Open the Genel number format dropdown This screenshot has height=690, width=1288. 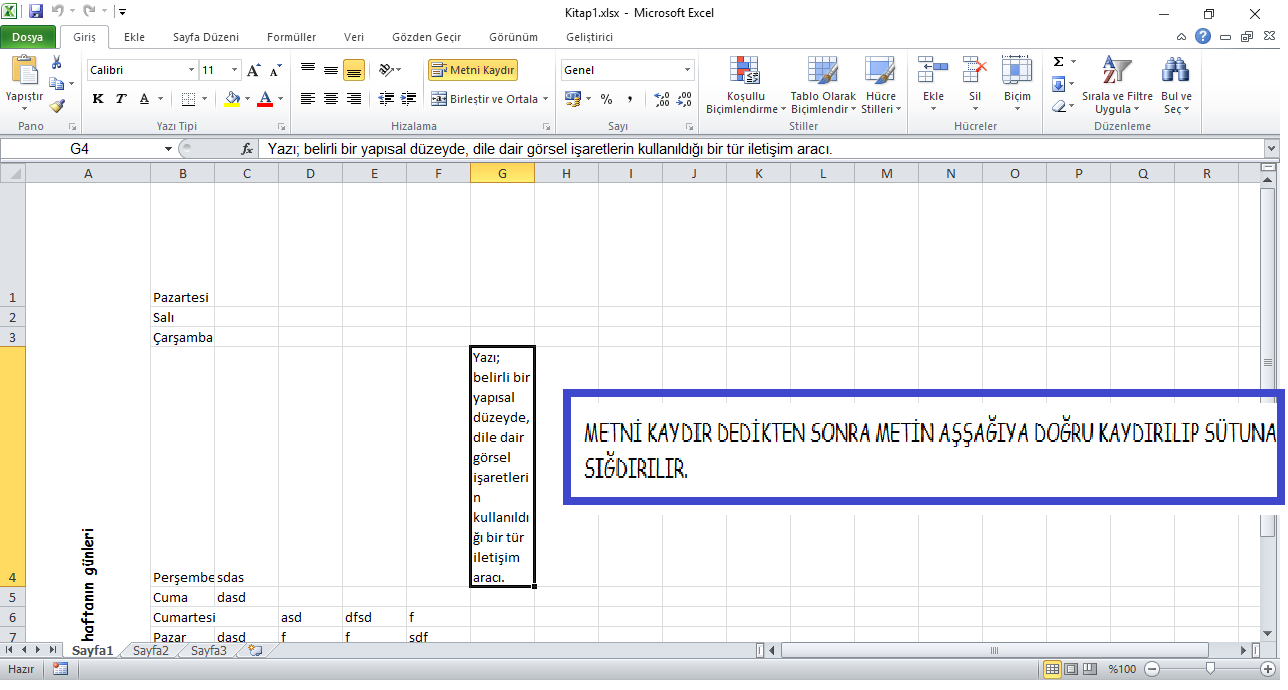point(688,70)
